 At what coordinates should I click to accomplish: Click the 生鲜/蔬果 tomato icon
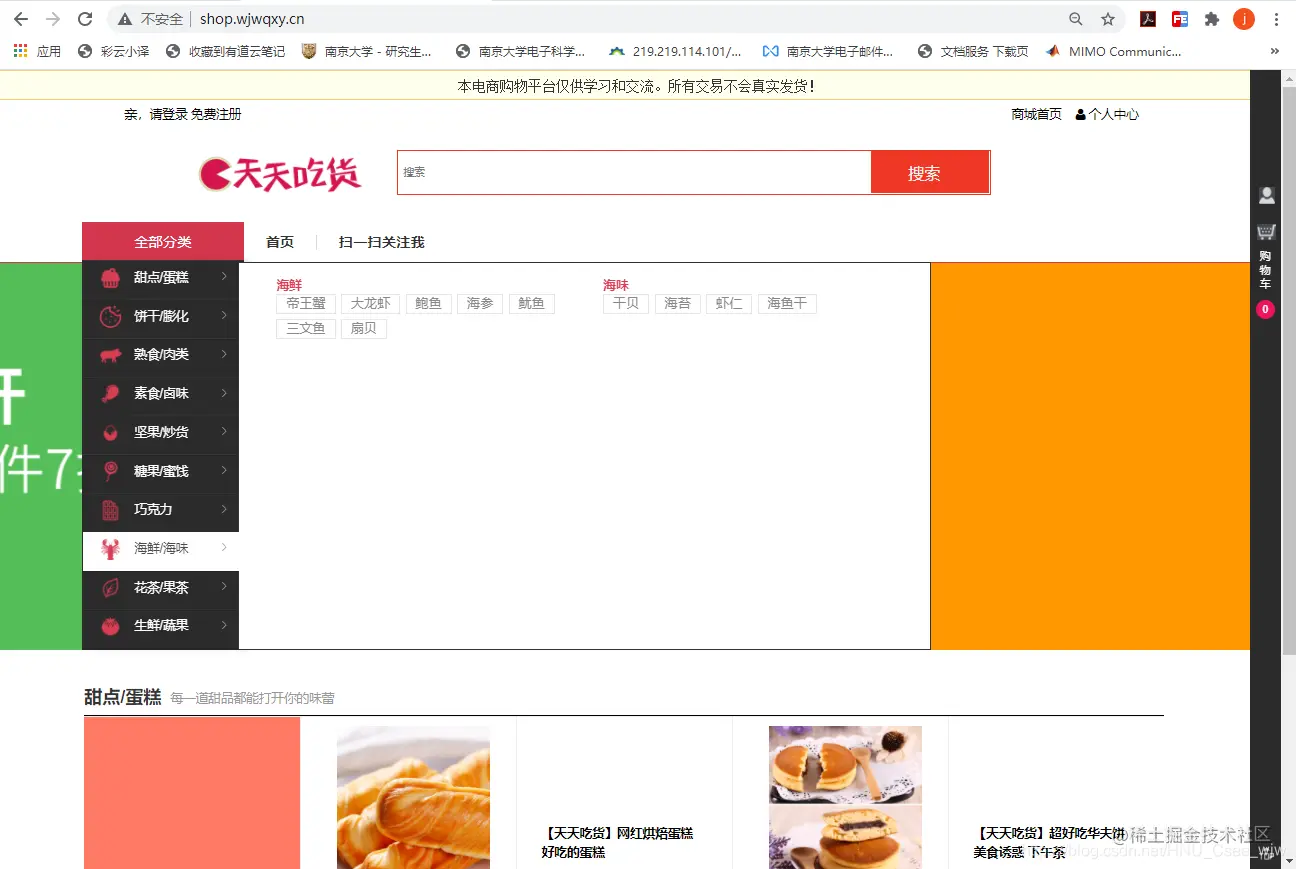coord(110,625)
